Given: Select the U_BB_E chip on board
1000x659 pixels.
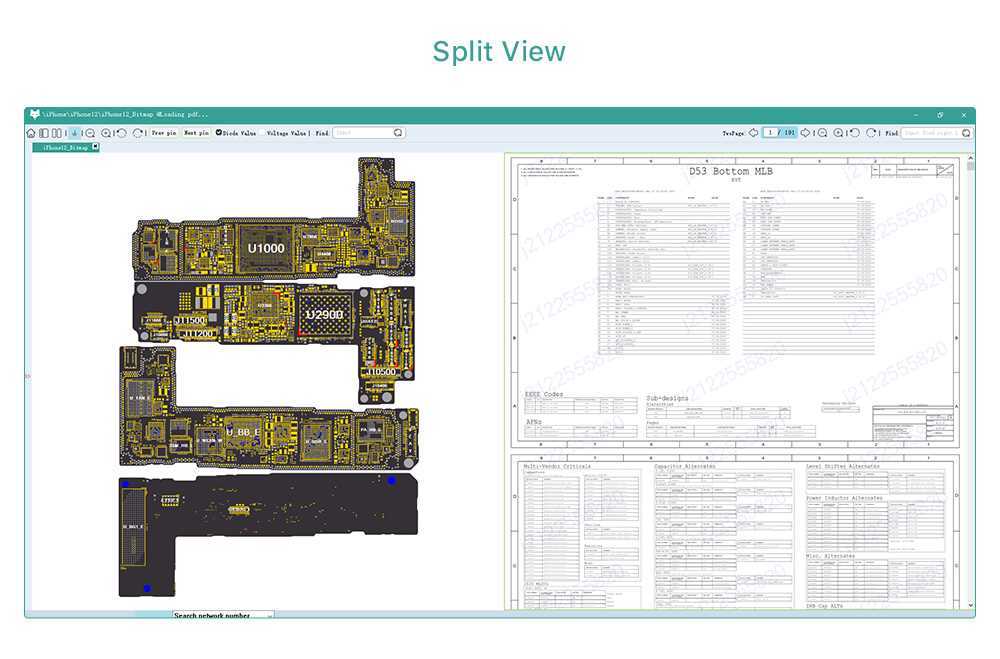Looking at the screenshot, I should point(243,433).
